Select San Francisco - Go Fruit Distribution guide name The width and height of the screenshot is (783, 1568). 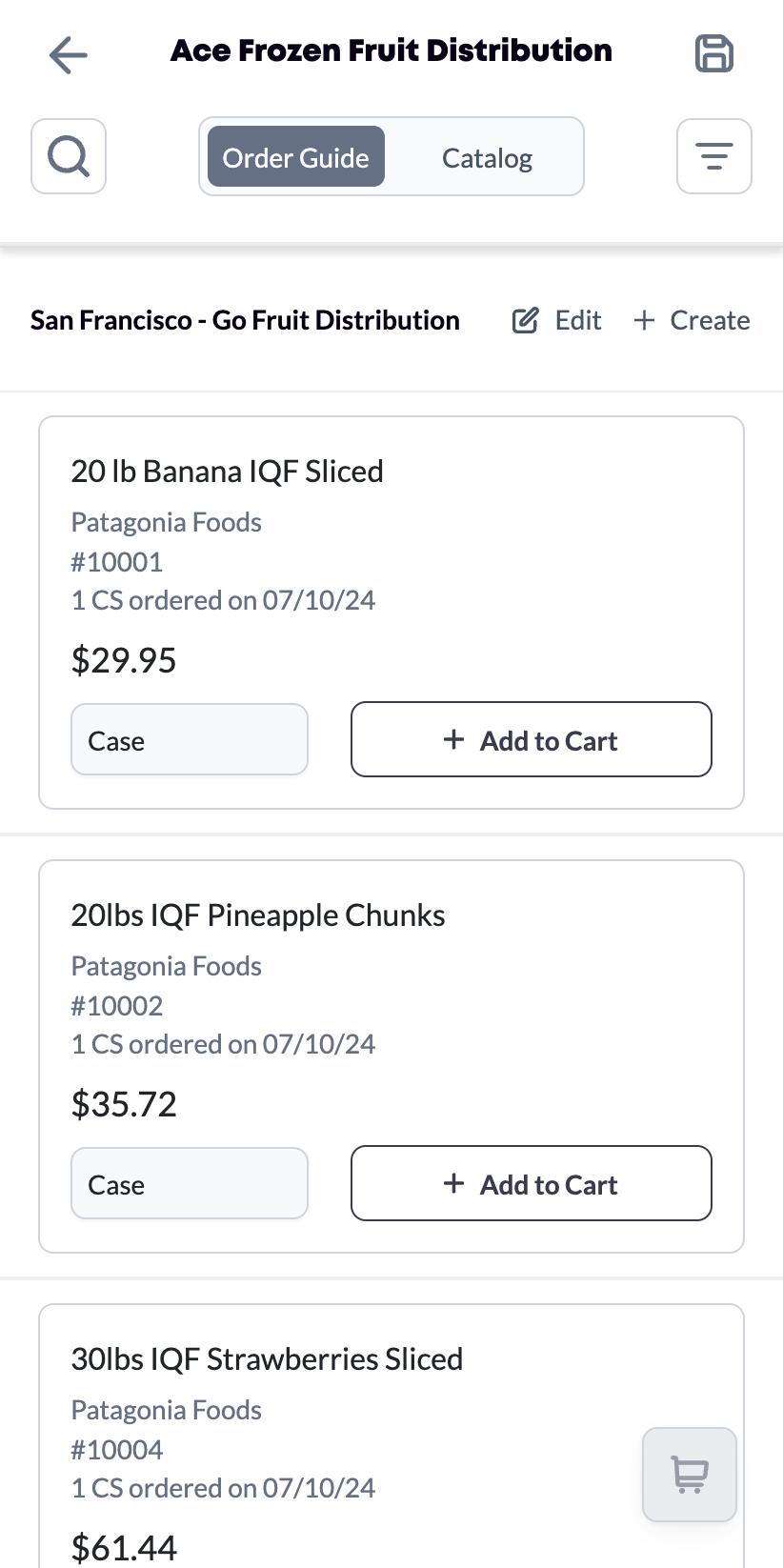pyautogui.click(x=245, y=320)
